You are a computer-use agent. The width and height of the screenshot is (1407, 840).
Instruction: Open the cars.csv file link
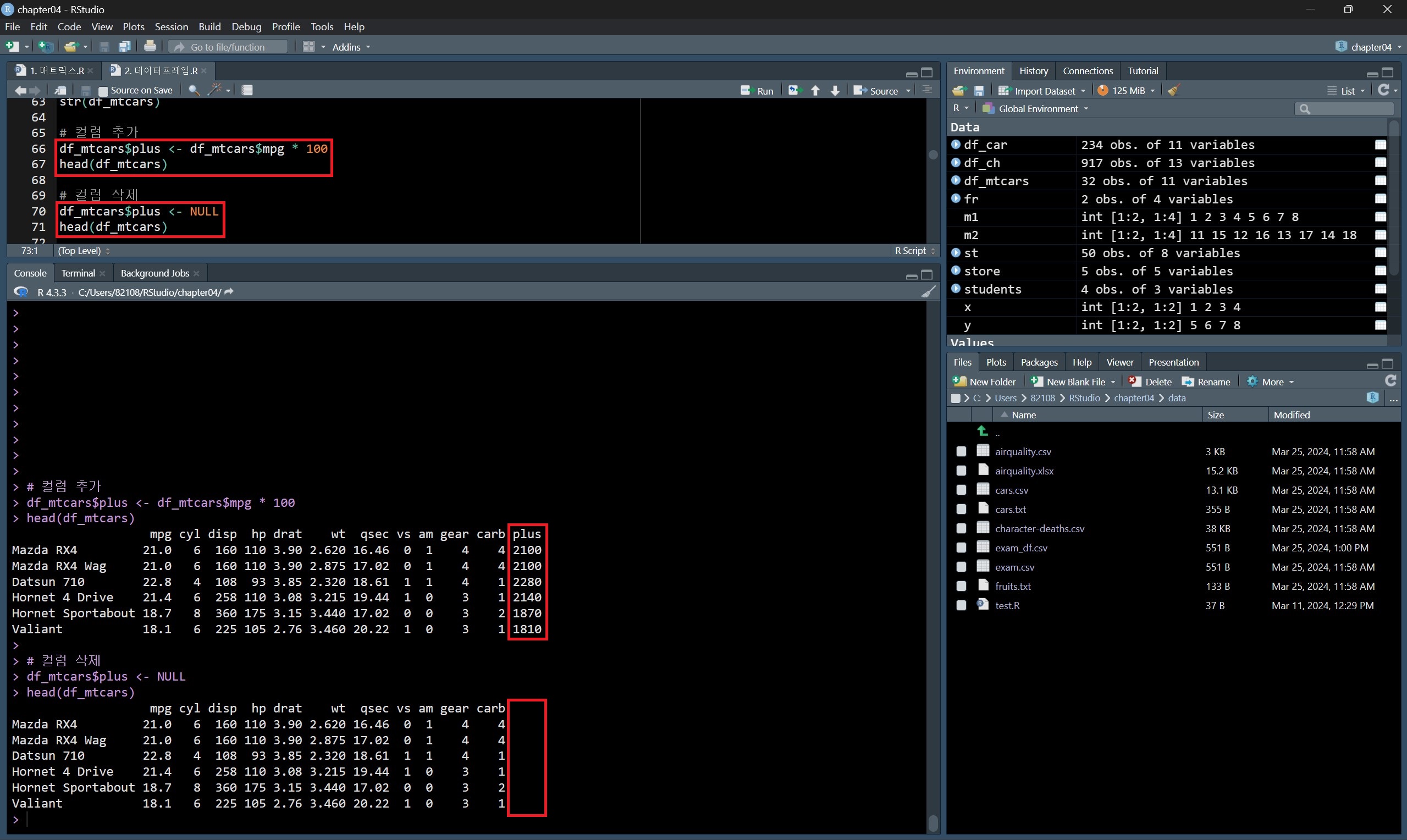coord(1011,490)
